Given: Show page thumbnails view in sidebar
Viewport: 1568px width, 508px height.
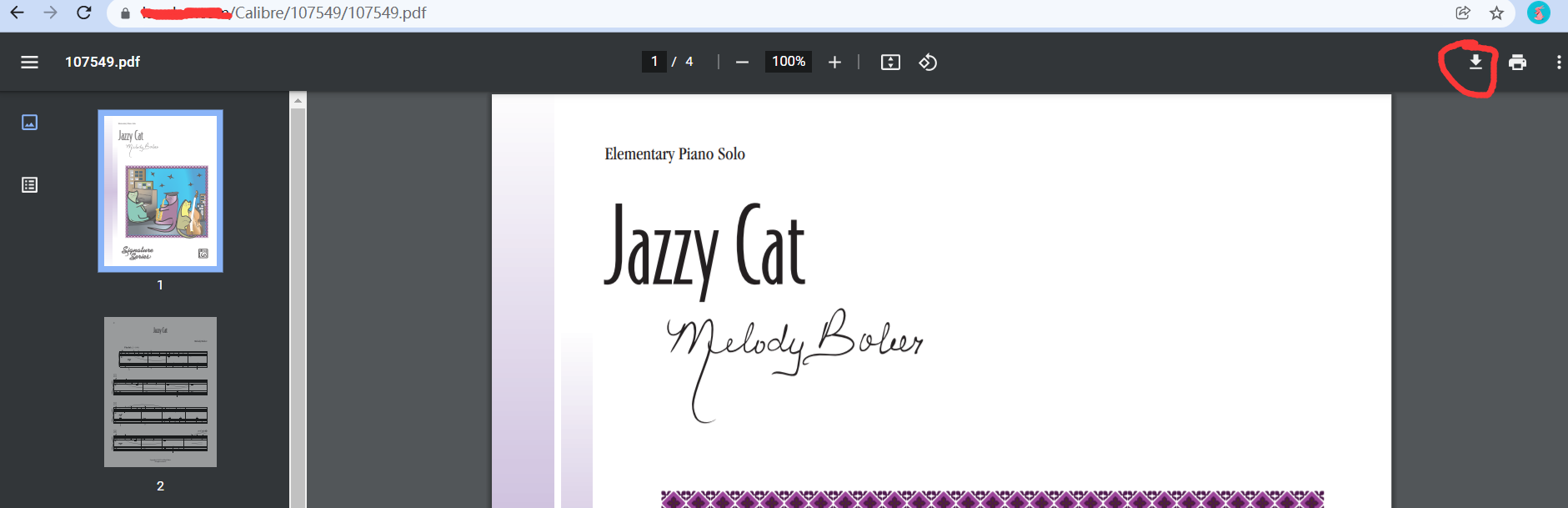Looking at the screenshot, I should pos(29,123).
